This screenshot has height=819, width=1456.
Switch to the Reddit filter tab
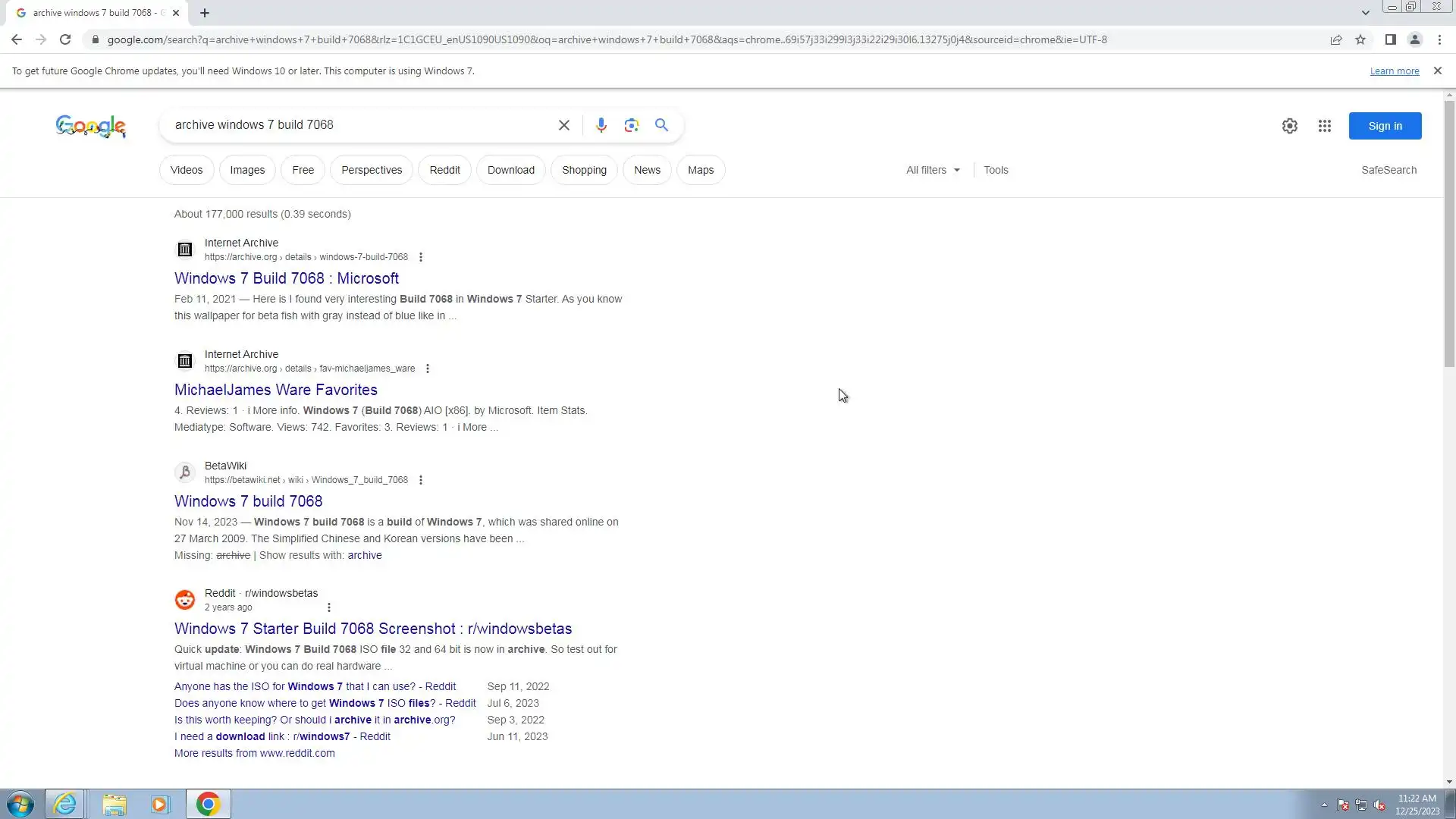444,170
